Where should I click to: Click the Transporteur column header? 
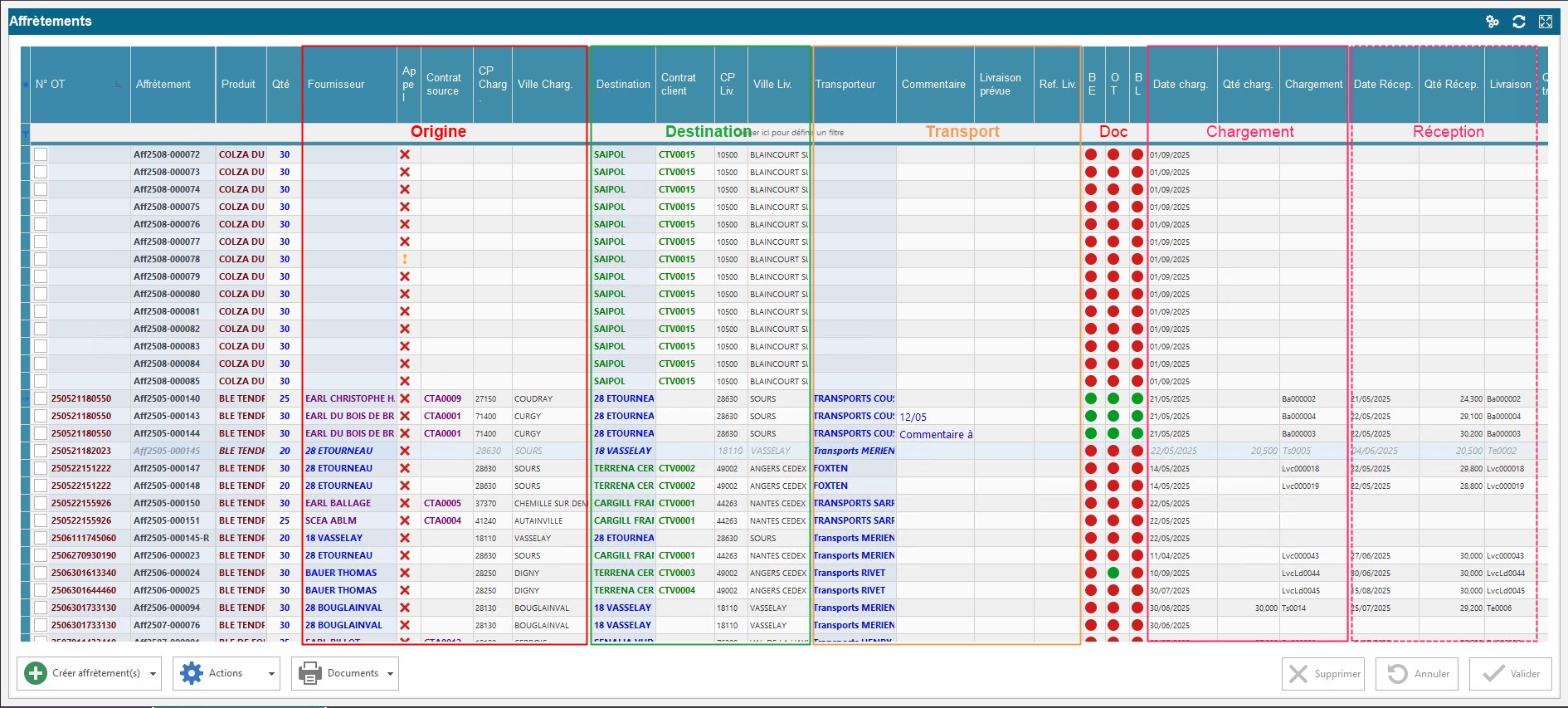pyautogui.click(x=845, y=84)
